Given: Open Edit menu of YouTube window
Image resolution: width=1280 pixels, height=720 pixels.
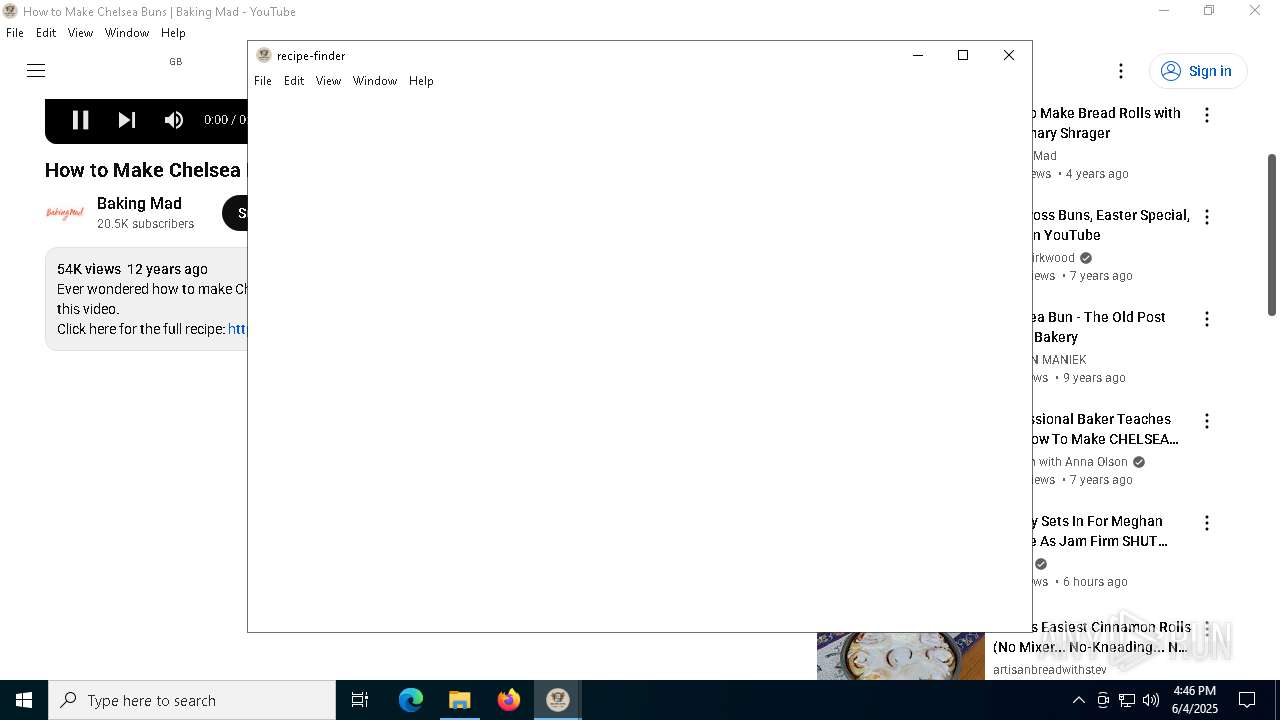Looking at the screenshot, I should click(x=46, y=33).
